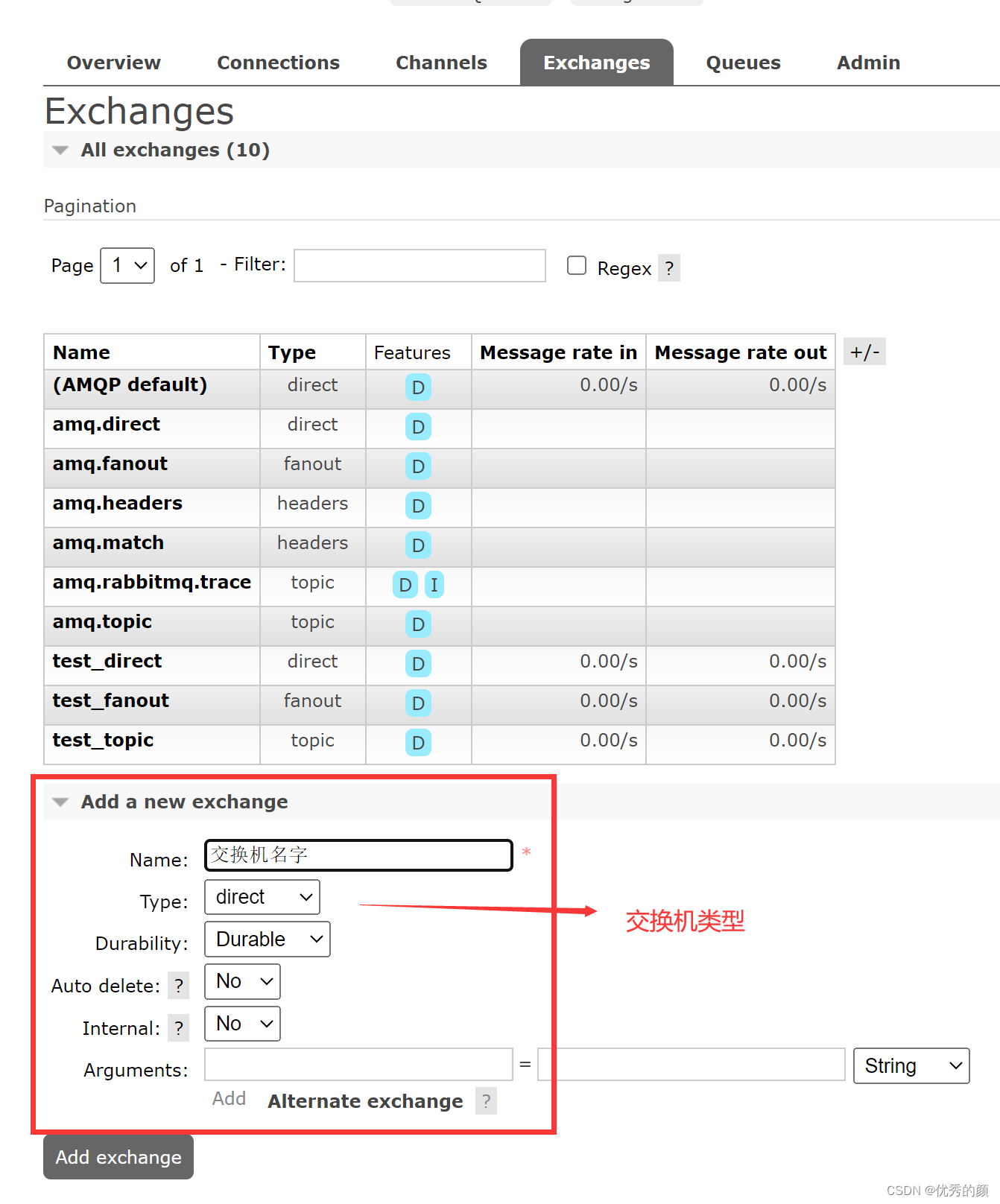
Task: Open the test_topic exchange
Action: 103,740
